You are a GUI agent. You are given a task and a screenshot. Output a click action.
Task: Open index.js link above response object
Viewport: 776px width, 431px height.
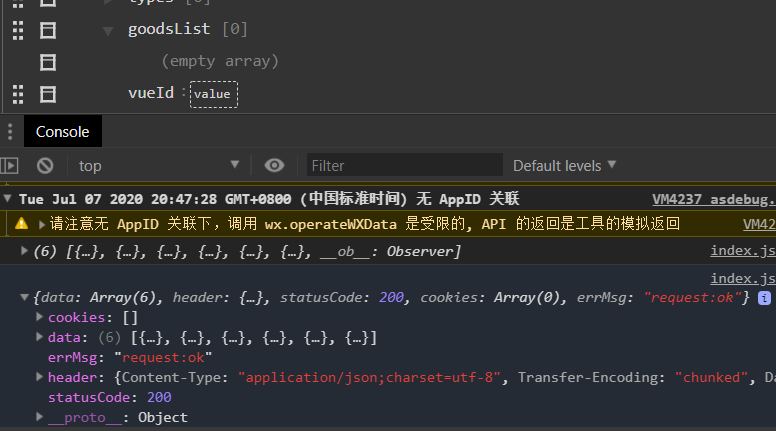click(743, 279)
